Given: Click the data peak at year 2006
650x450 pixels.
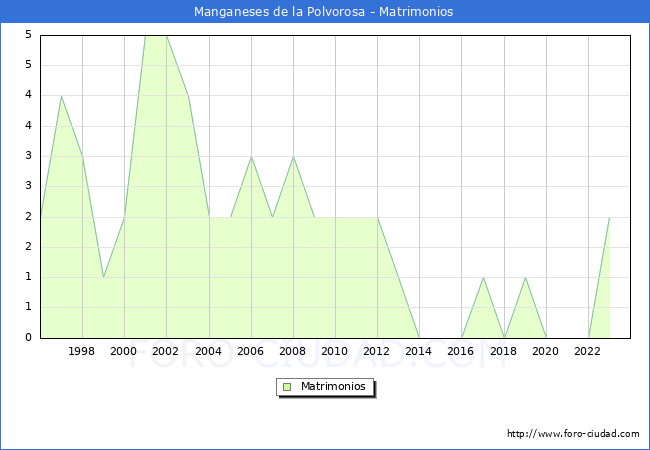Looking at the screenshot, I should pyautogui.click(x=251, y=157).
